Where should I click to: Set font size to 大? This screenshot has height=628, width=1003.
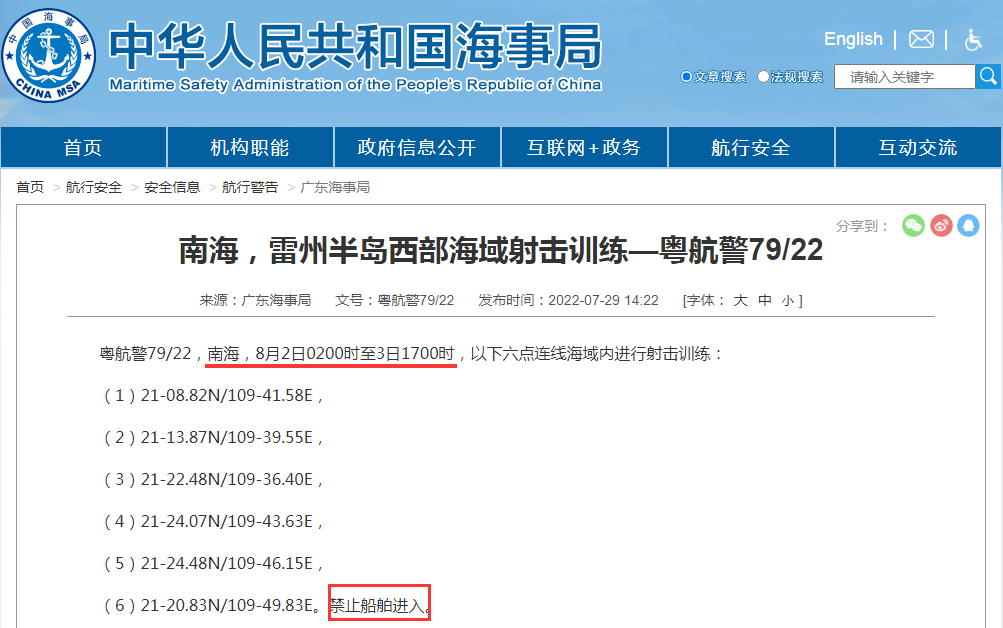[x=741, y=300]
